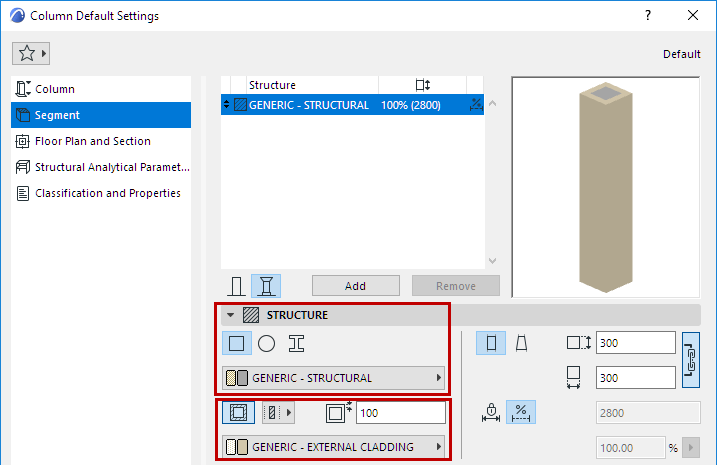Screen dimensions: 717x465
Task: Click the hatched STRUCTURE panel icon
Action: click(x=251, y=315)
